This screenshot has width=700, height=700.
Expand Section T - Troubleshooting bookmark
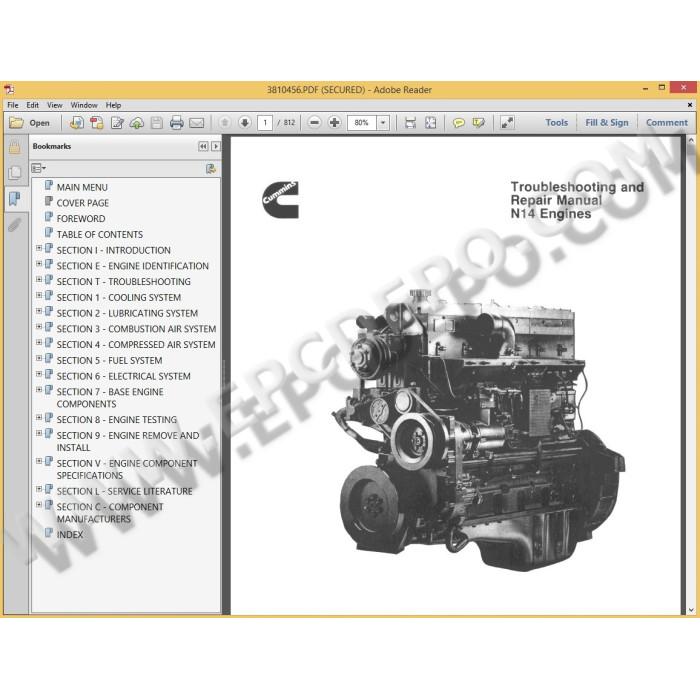click(39, 279)
